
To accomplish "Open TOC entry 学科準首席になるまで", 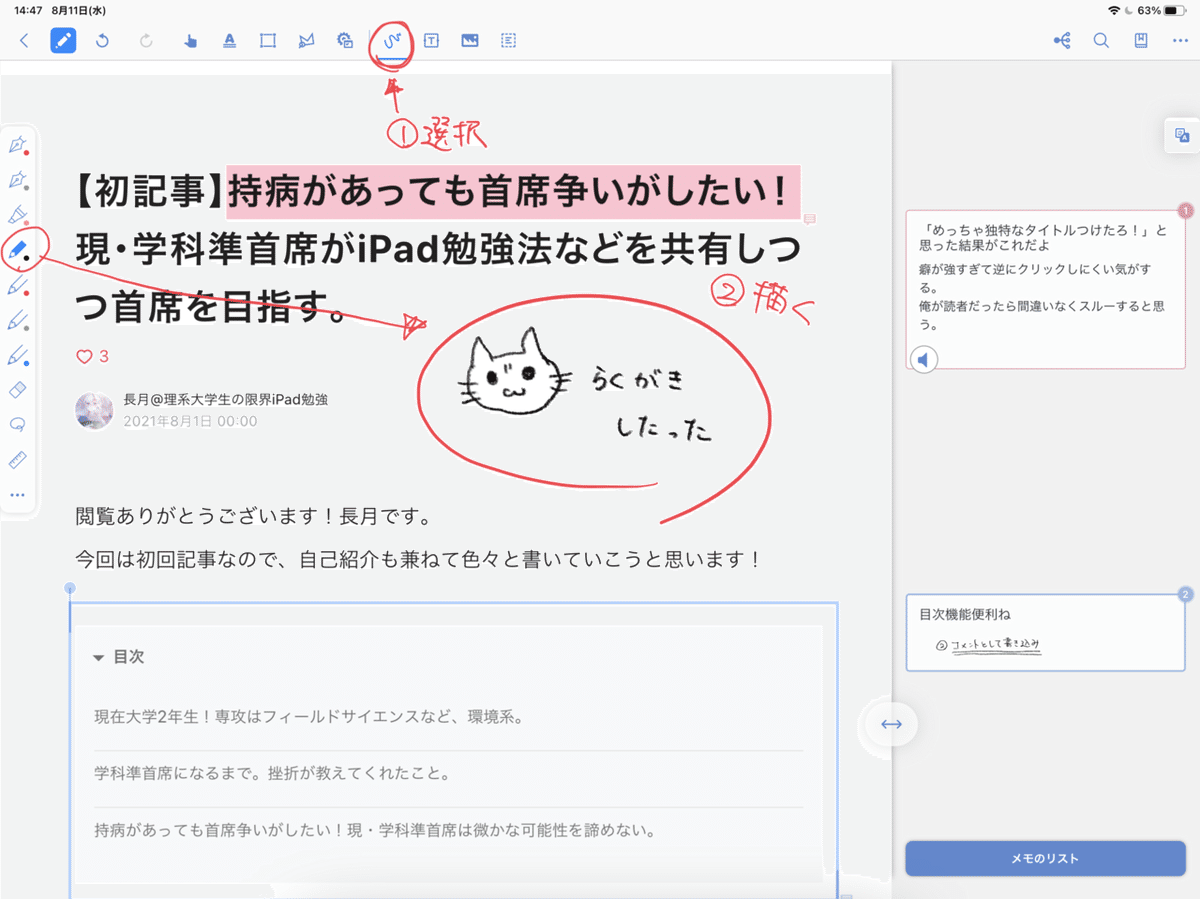I will tap(274, 774).
